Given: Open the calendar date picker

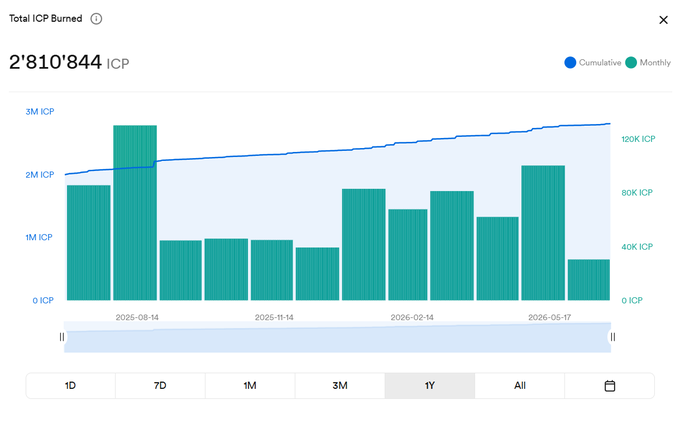Looking at the screenshot, I should [609, 385].
